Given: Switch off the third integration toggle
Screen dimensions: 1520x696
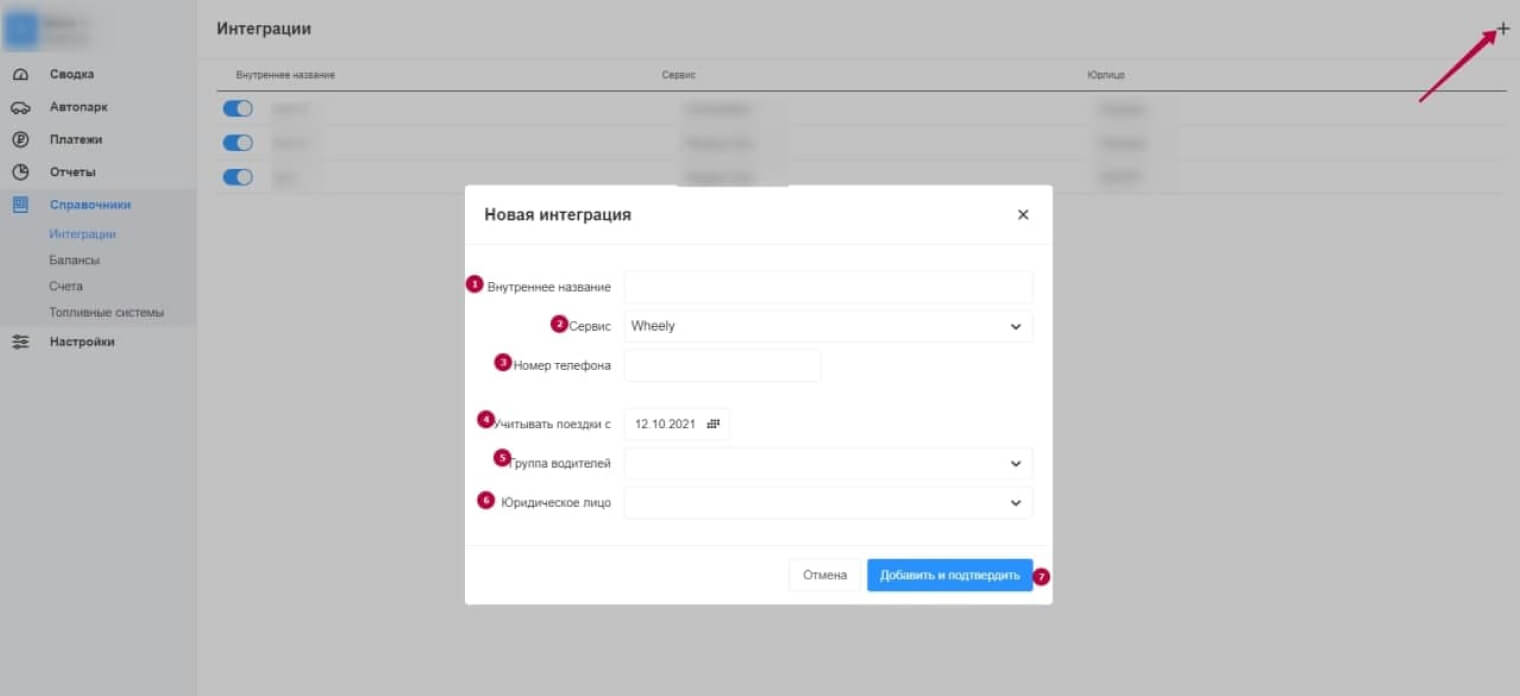Looking at the screenshot, I should click(237, 177).
